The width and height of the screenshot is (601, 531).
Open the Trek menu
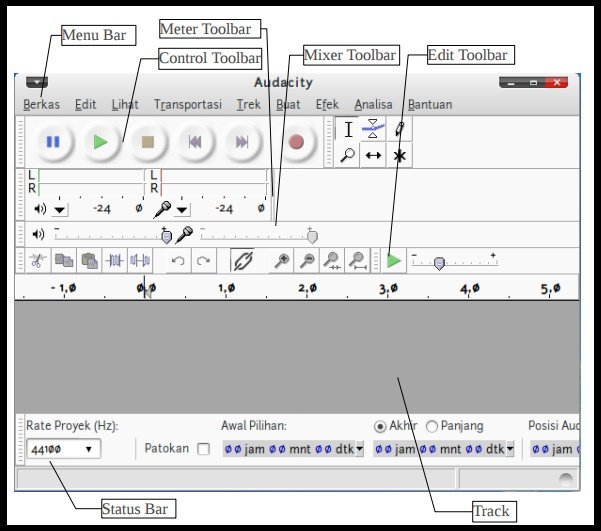[248, 104]
